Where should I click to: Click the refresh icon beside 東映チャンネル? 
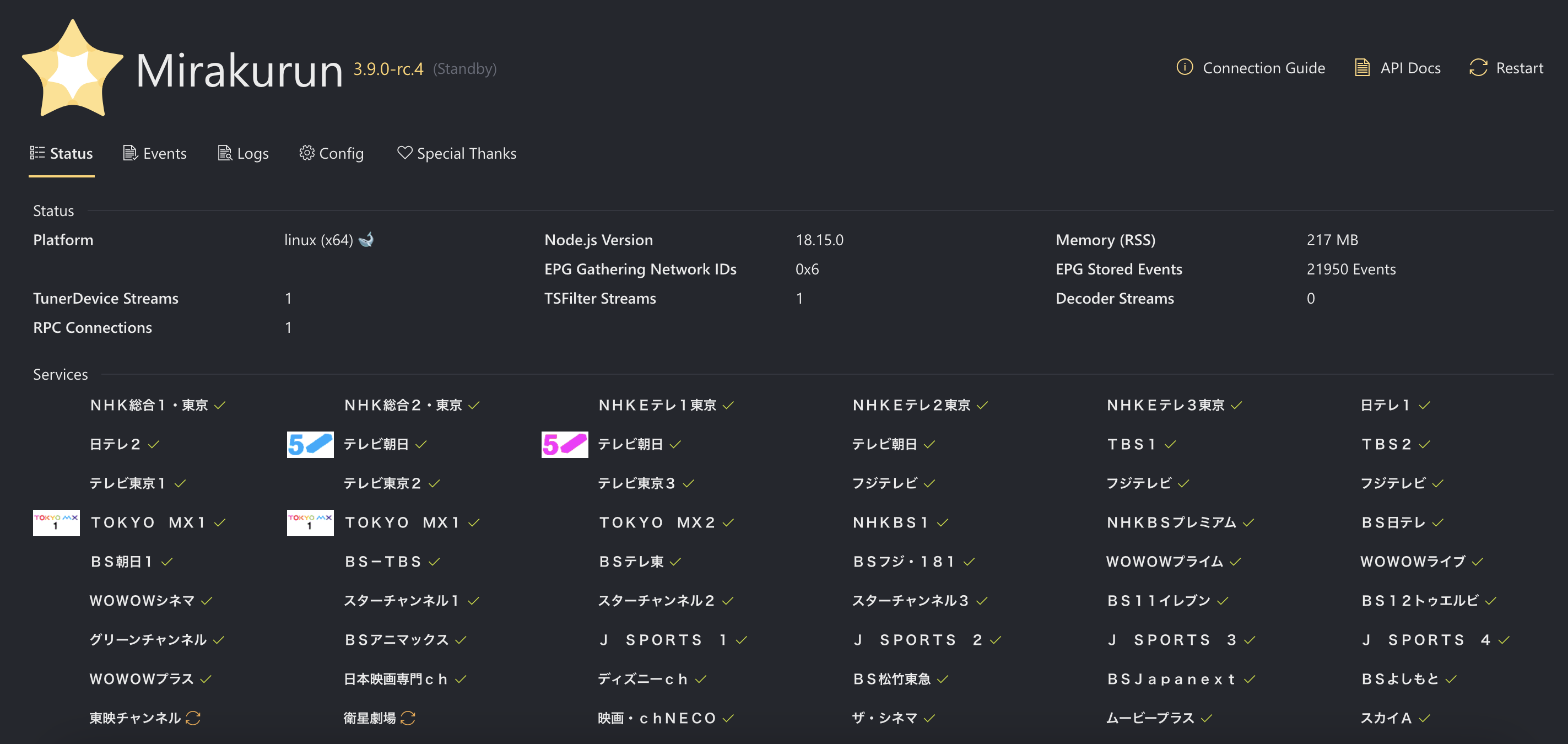pyautogui.click(x=193, y=718)
